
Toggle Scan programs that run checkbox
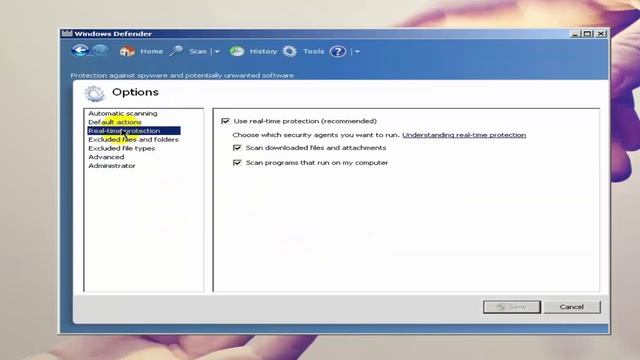[x=237, y=162]
